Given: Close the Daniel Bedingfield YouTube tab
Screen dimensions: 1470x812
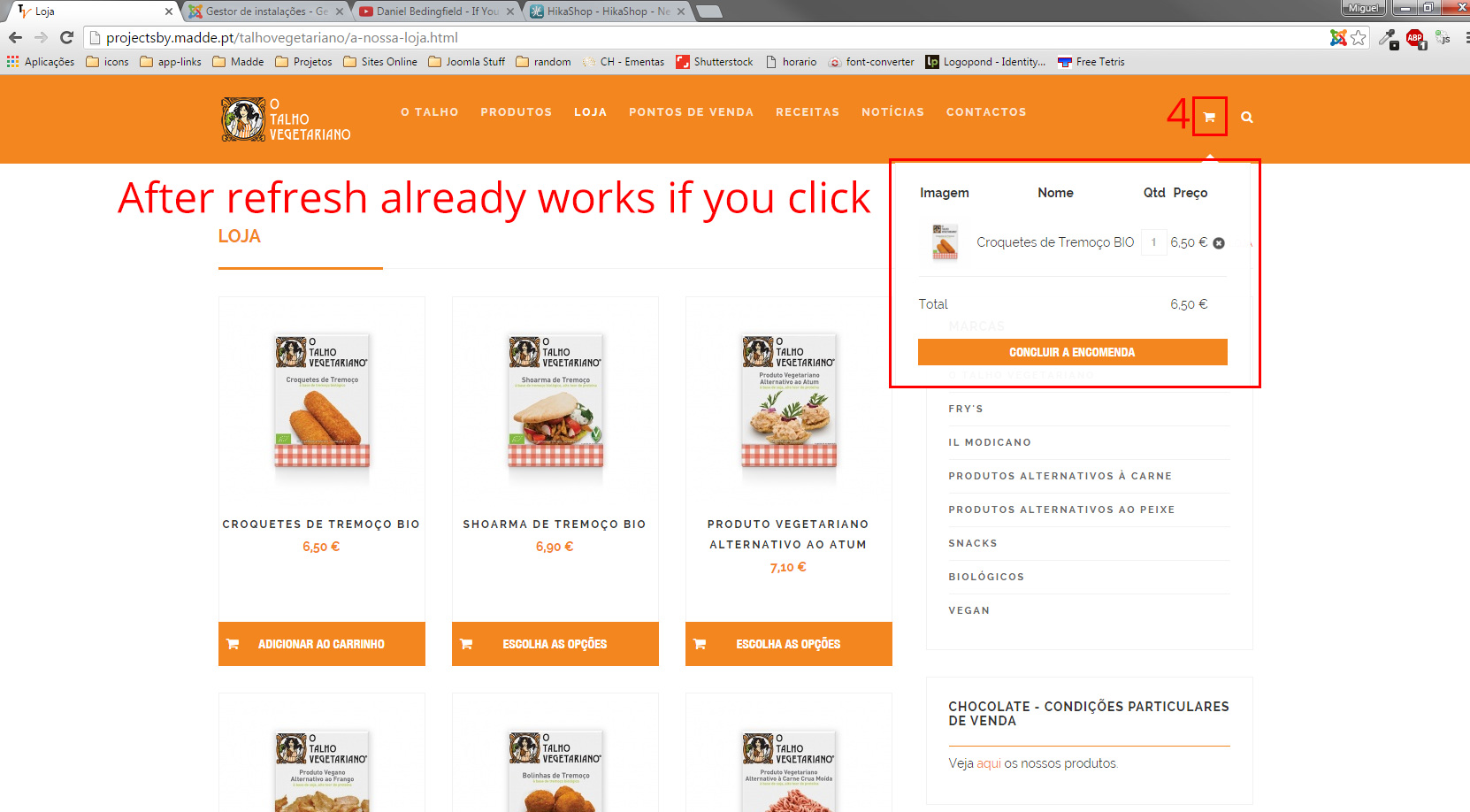Looking at the screenshot, I should [510, 11].
